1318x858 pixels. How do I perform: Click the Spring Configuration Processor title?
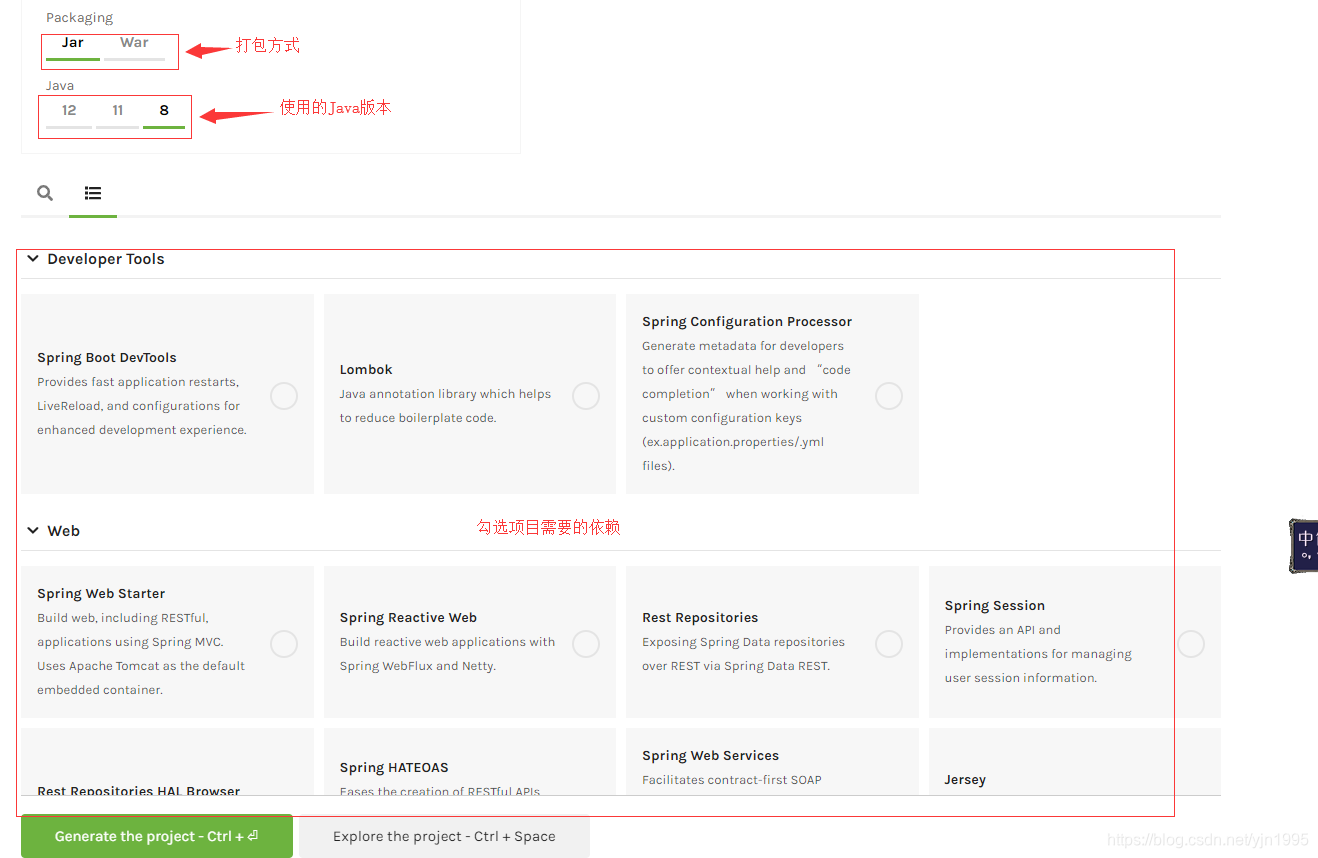pyautogui.click(x=747, y=322)
